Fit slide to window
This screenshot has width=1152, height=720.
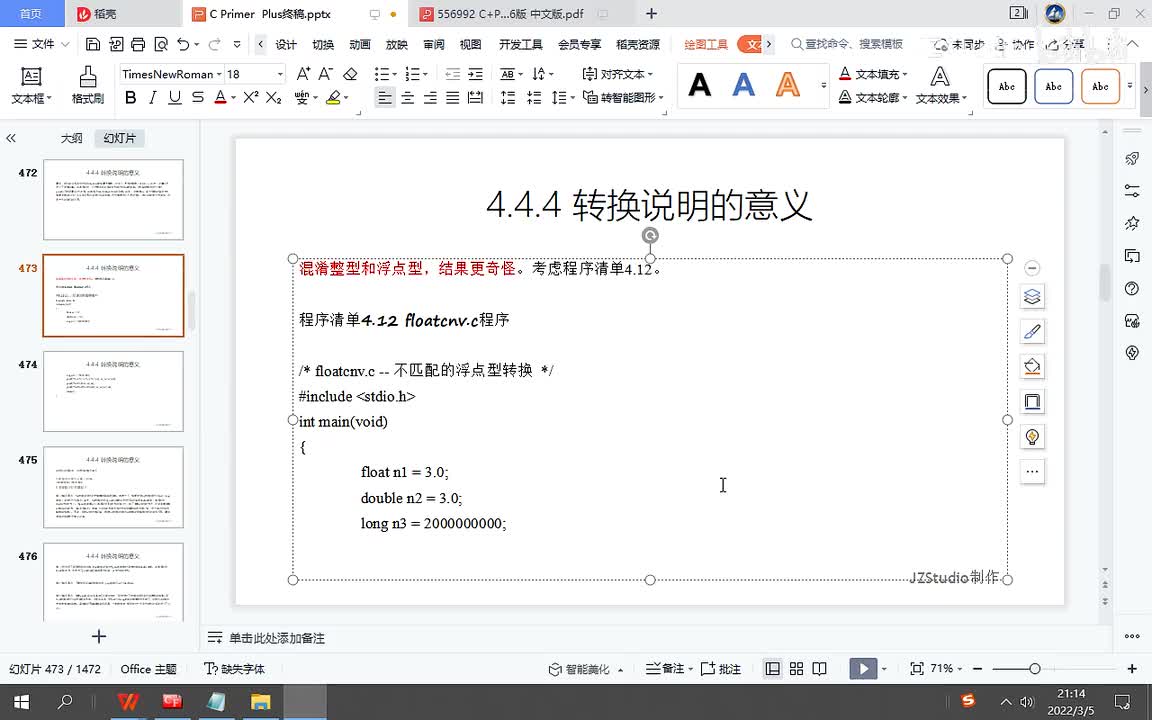pyautogui.click(x=916, y=669)
